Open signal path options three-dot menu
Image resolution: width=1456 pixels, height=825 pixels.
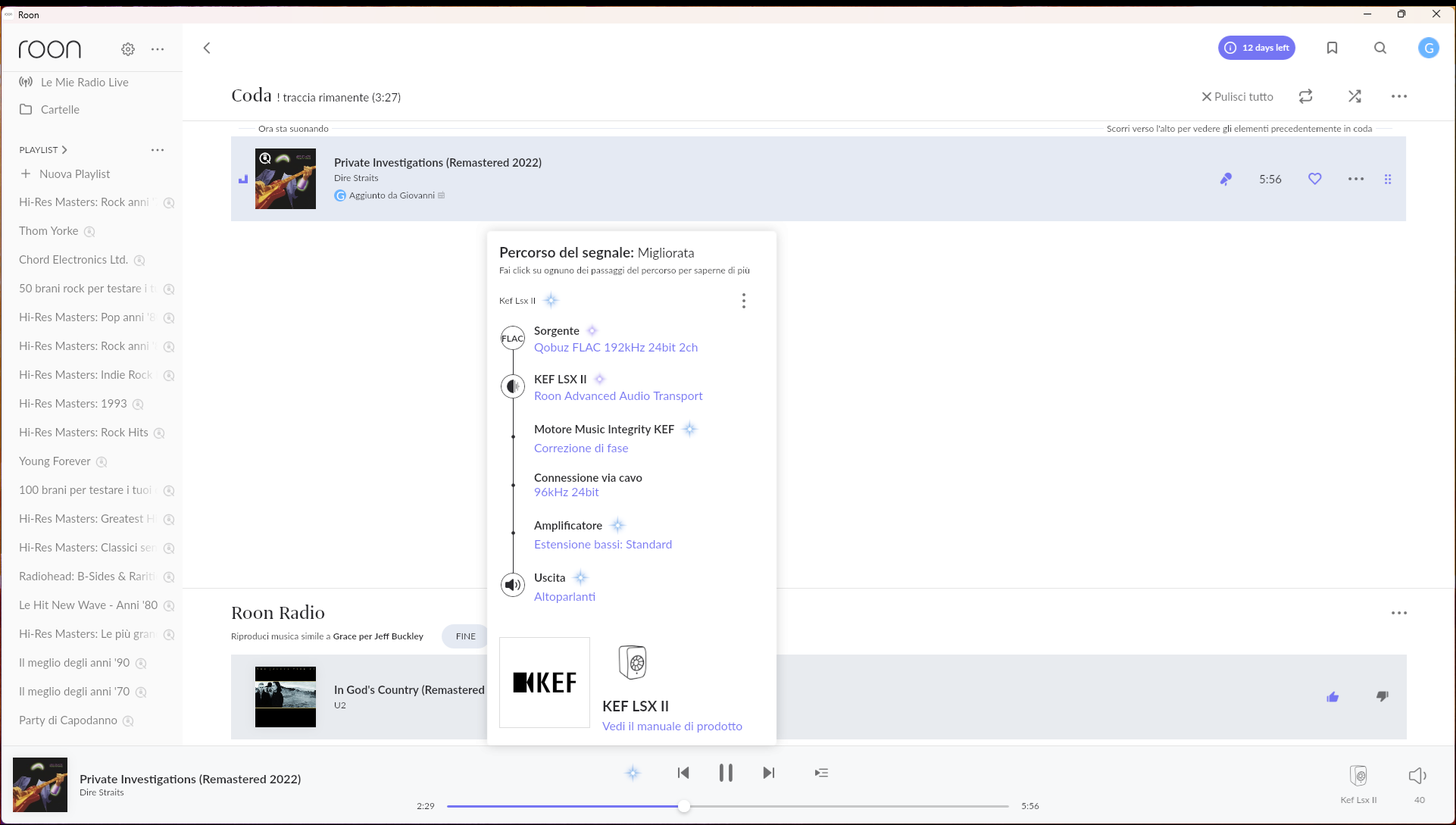click(744, 301)
